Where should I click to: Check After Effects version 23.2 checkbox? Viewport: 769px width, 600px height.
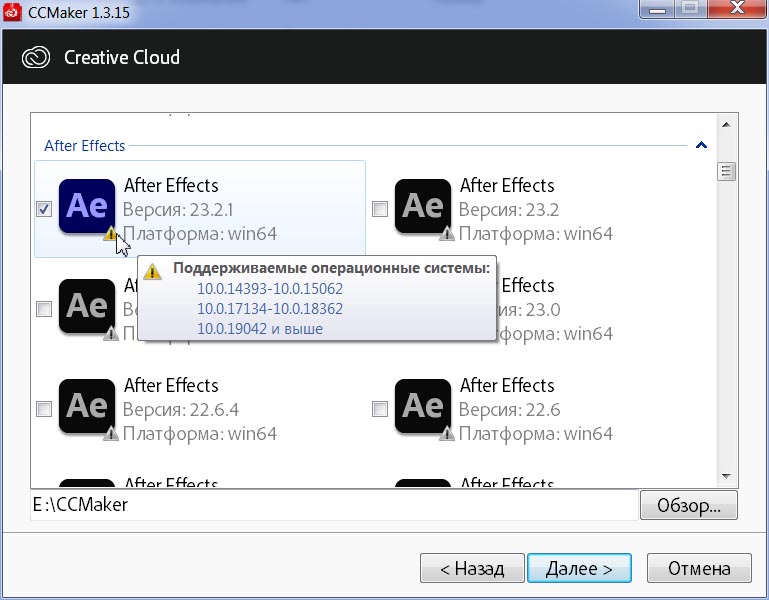[x=380, y=209]
